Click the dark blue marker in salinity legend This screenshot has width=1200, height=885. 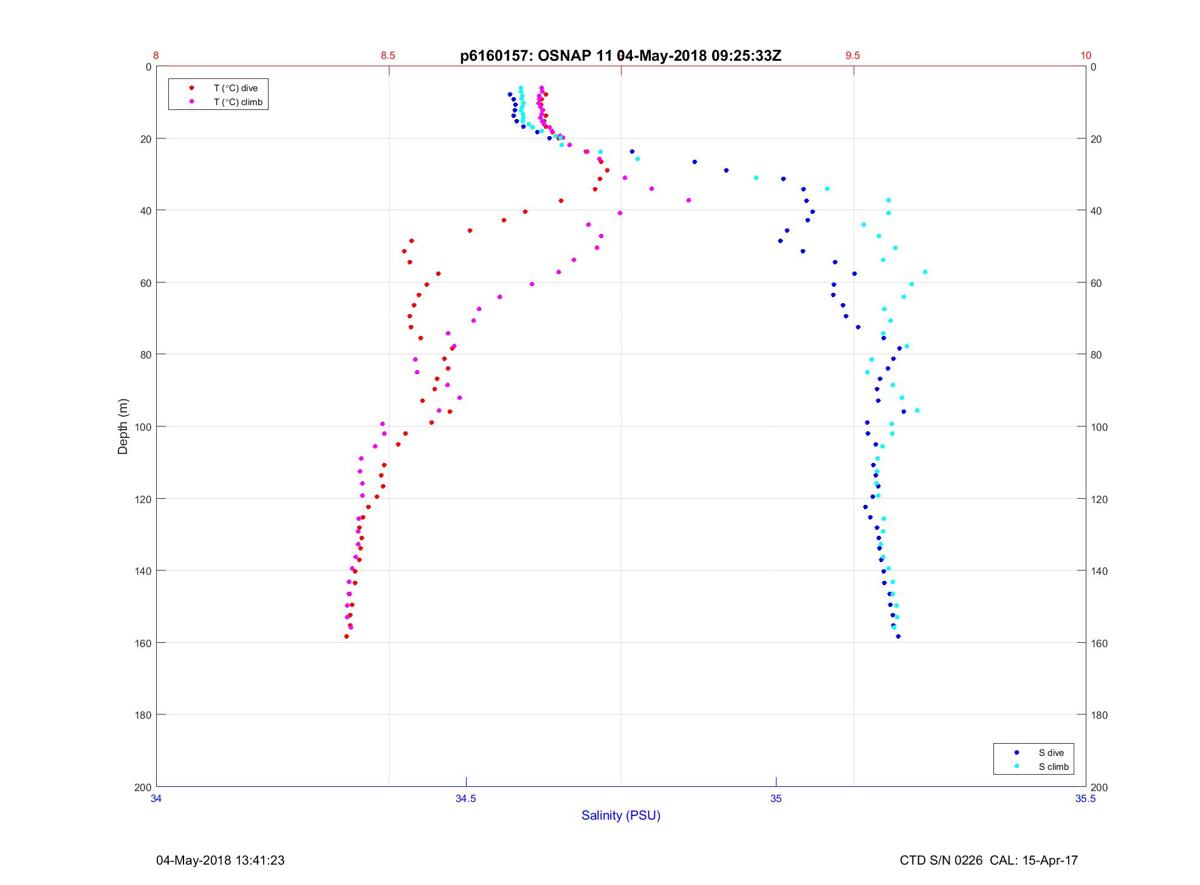click(1017, 752)
